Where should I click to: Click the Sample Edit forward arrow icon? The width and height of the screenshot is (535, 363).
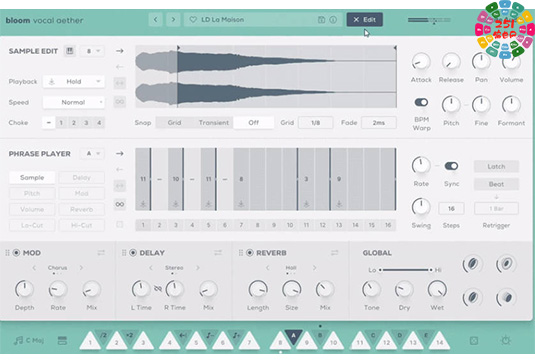(119, 51)
